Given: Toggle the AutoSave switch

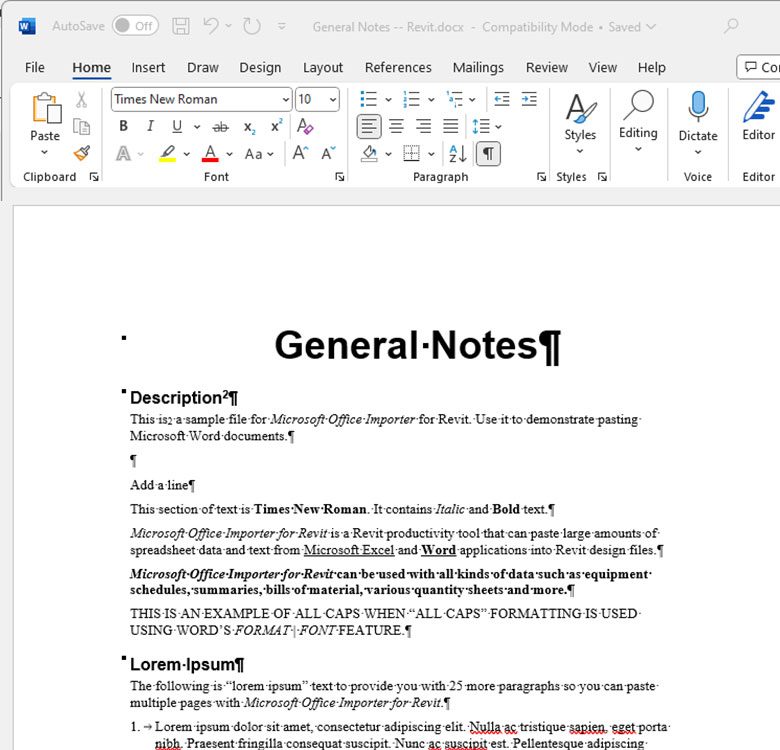Looking at the screenshot, I should [x=135, y=26].
